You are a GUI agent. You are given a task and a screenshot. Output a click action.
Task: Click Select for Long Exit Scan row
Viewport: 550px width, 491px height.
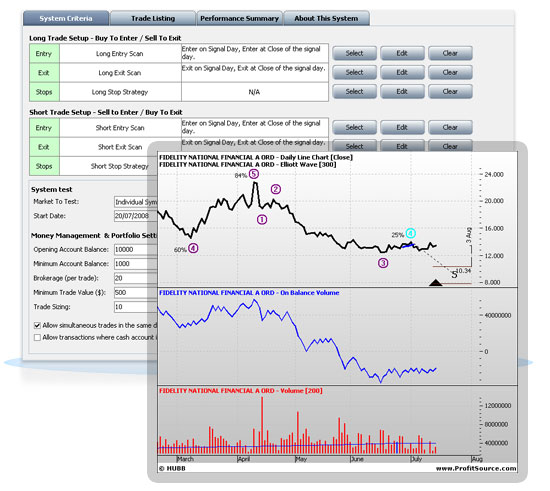354,72
